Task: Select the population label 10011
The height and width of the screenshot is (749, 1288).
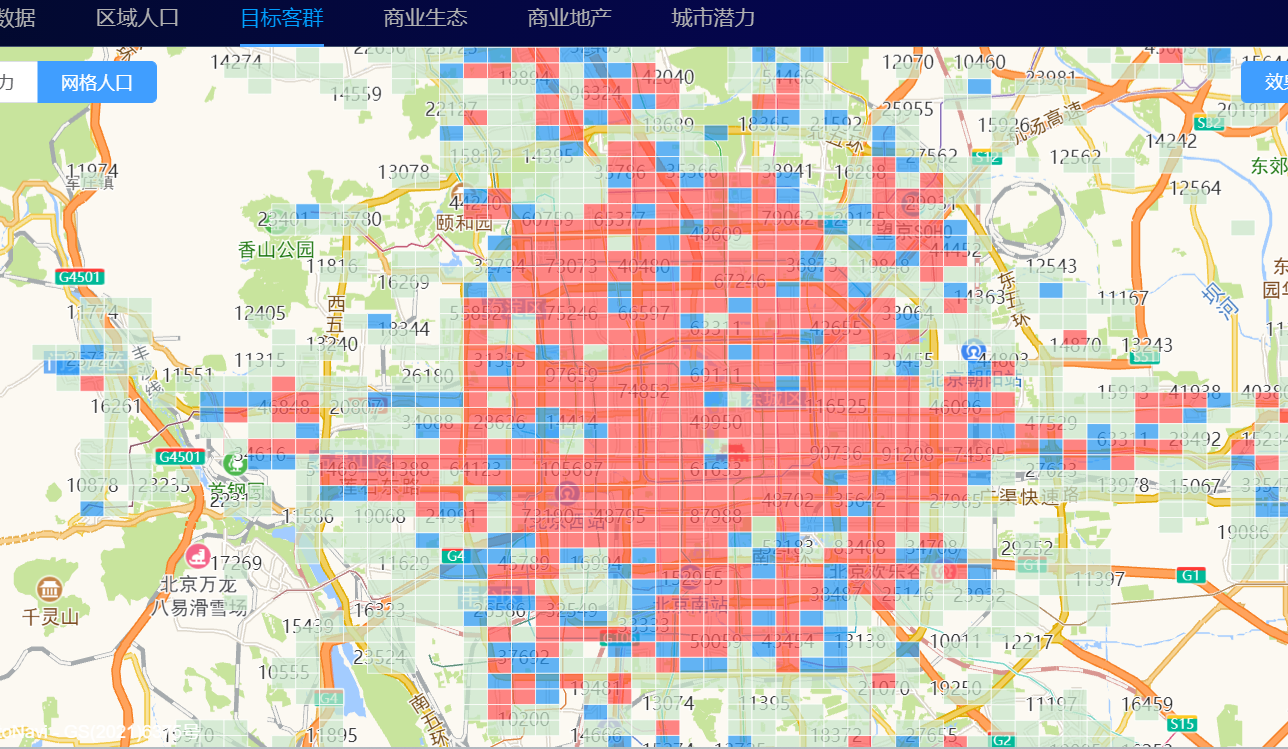Action: tap(956, 640)
